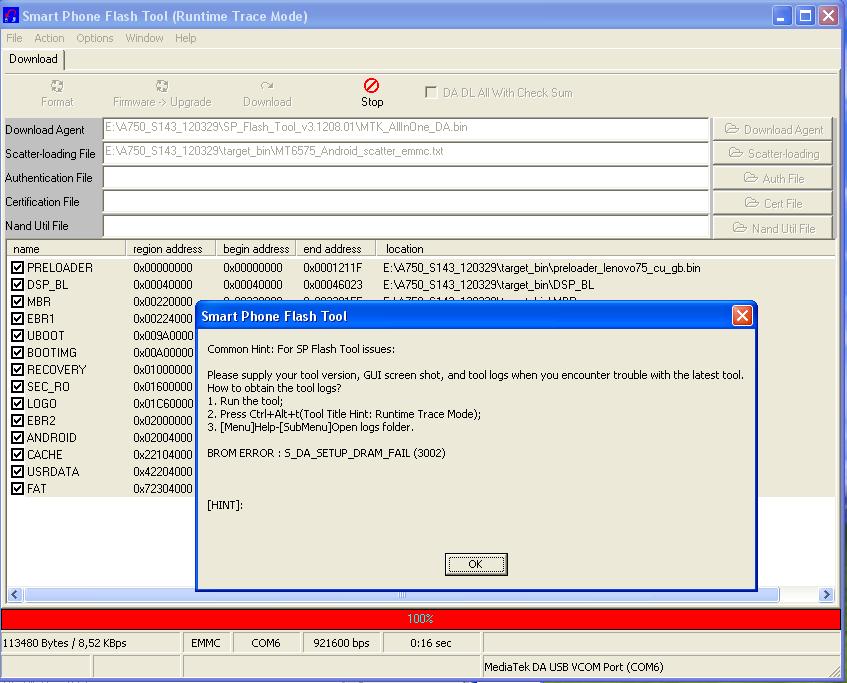Uncheck the MBR partition checkbox
This screenshot has width=847, height=683.
point(17,302)
